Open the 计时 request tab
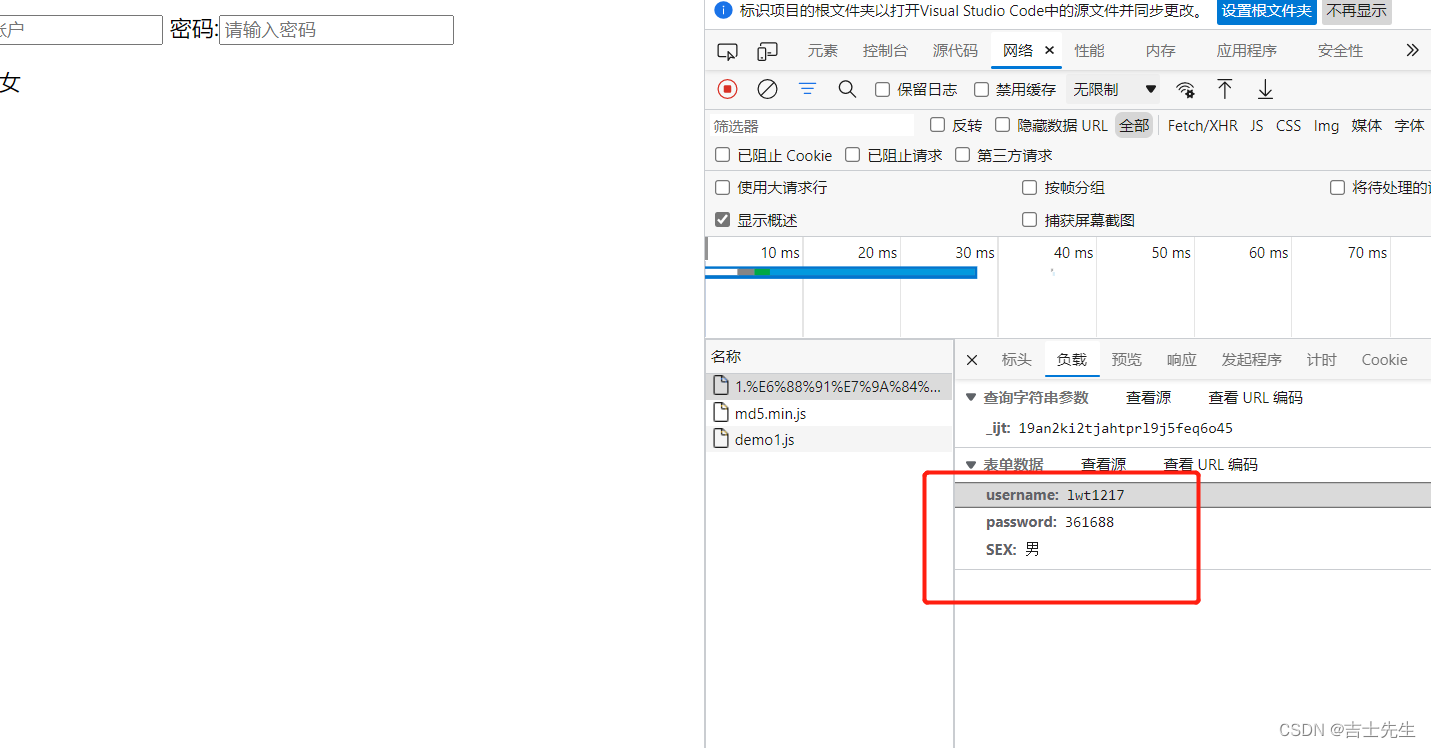The image size is (1431, 748). coord(1321,360)
